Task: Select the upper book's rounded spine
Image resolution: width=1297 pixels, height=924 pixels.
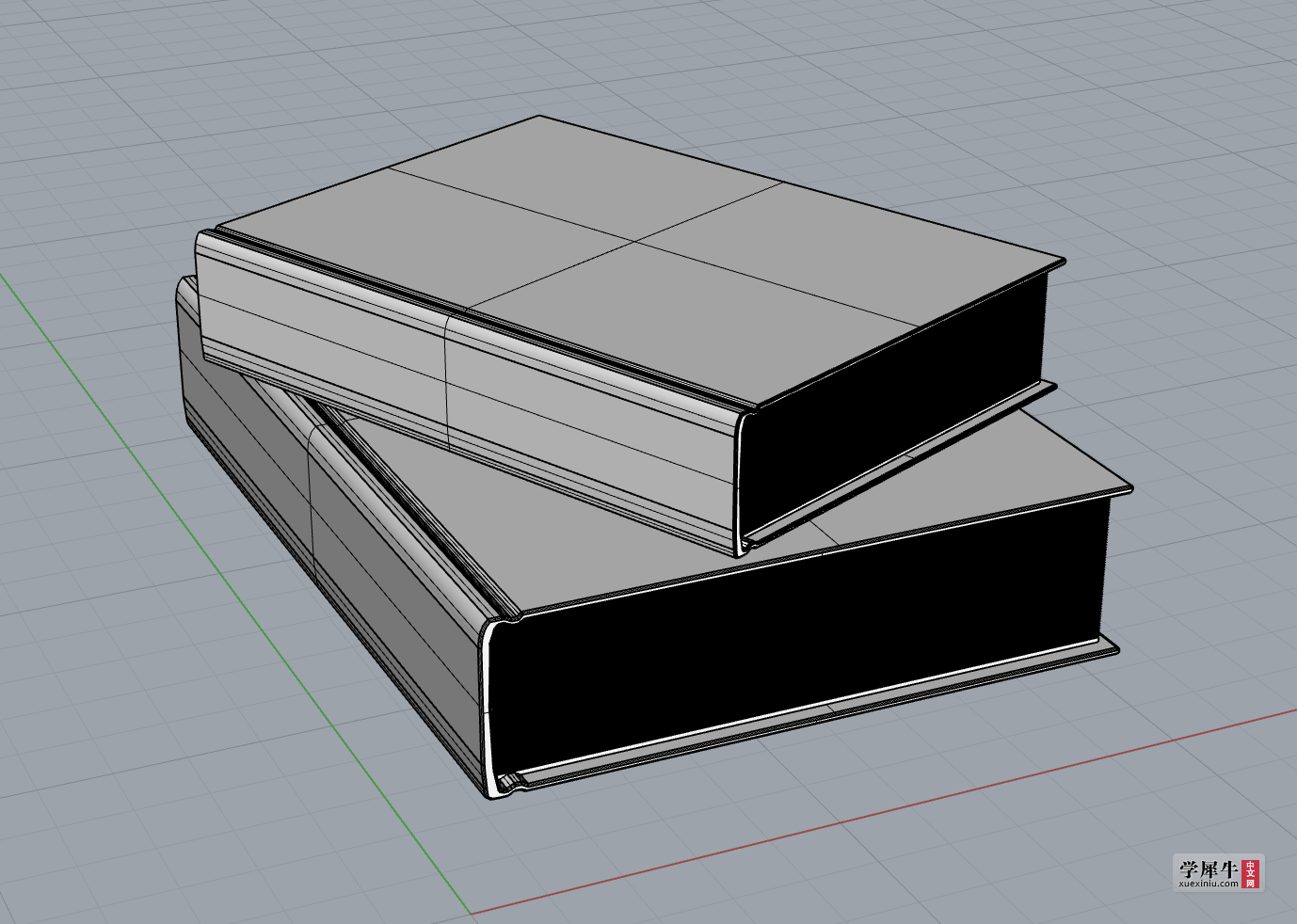Action: (466, 395)
